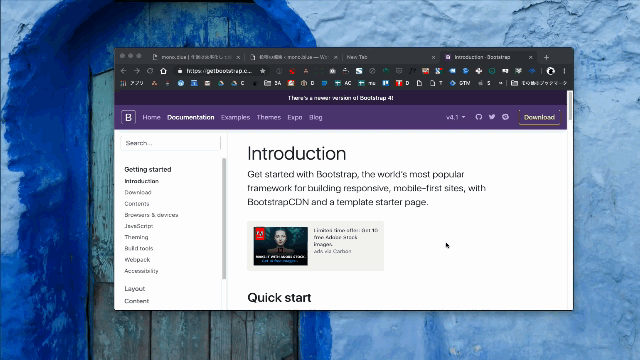Open Chrome's three-dot menu

564,71
